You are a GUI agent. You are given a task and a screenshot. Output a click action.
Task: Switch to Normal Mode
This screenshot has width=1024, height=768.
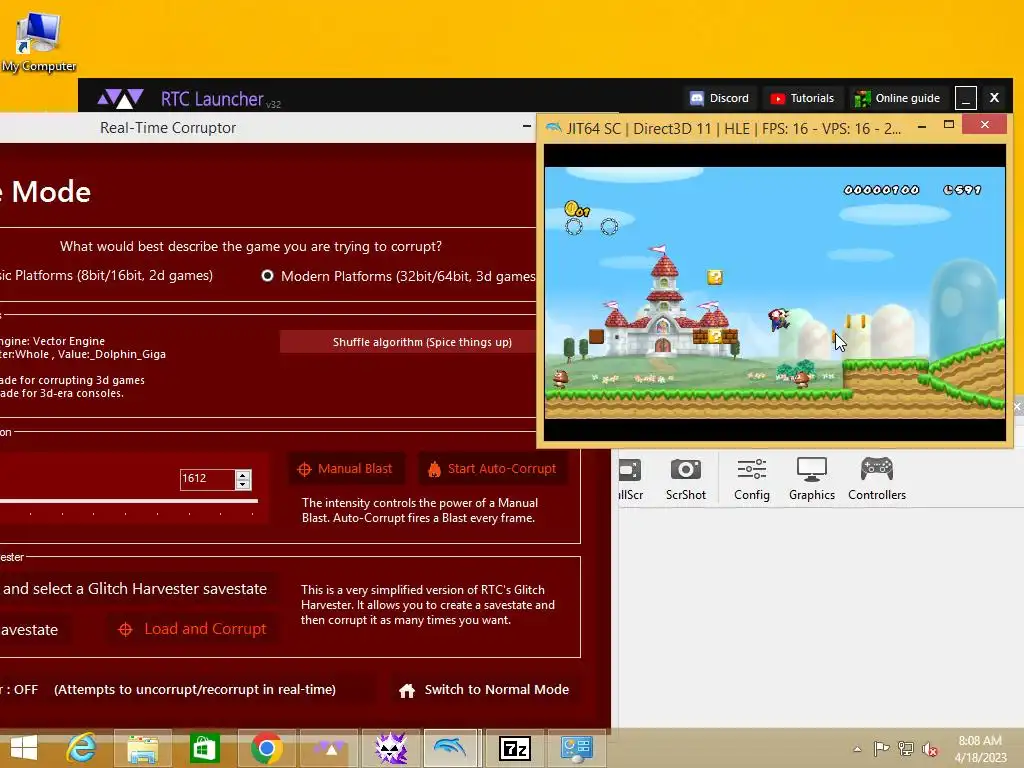click(484, 690)
